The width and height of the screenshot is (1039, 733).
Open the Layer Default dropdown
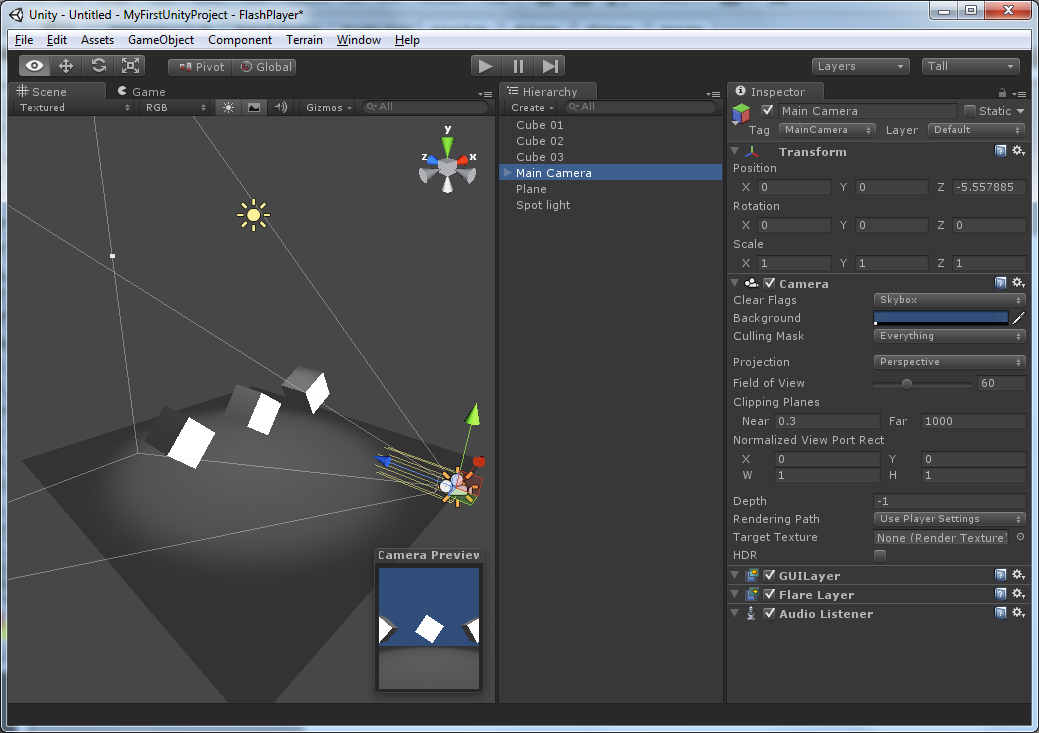click(976, 130)
